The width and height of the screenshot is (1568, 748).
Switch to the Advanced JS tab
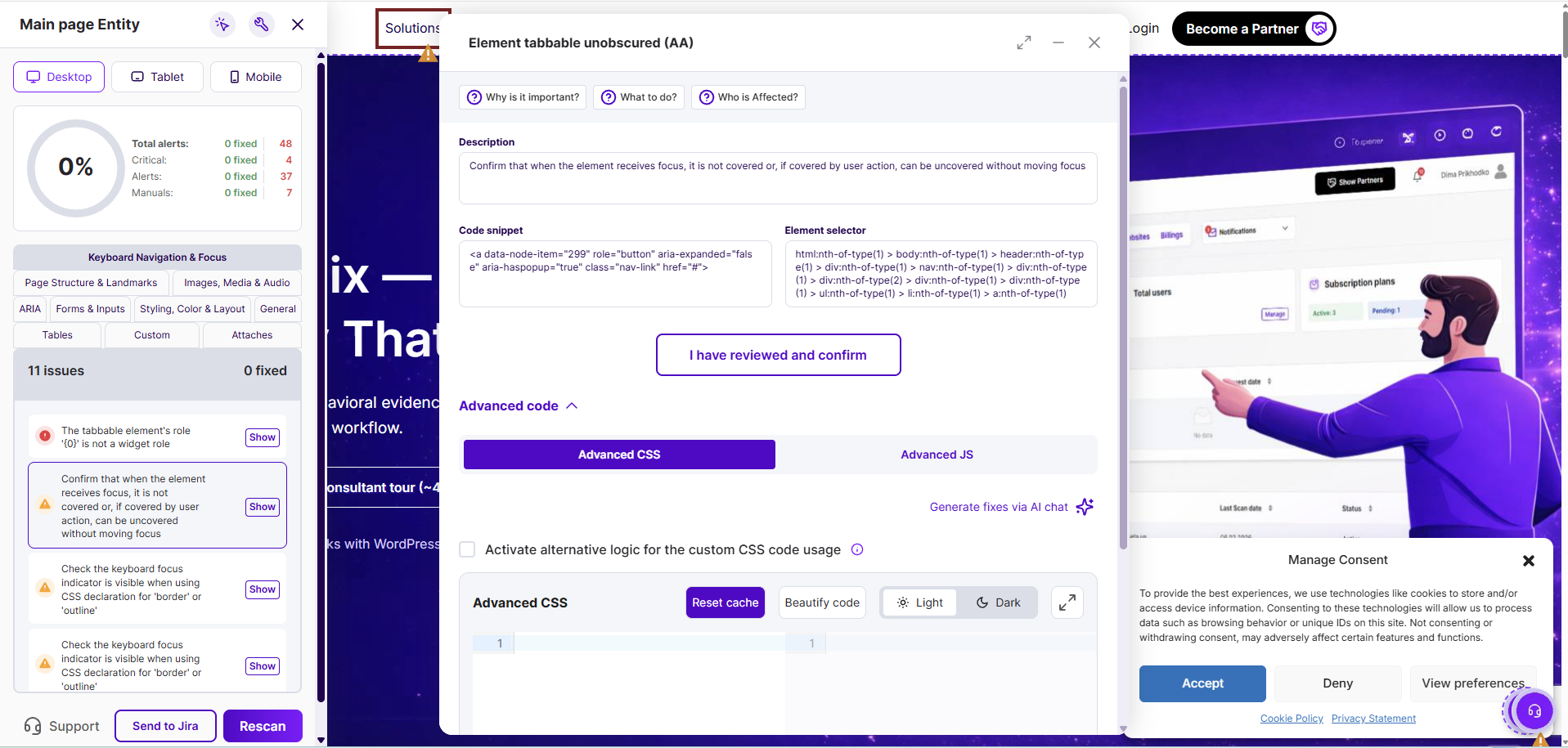tap(937, 455)
